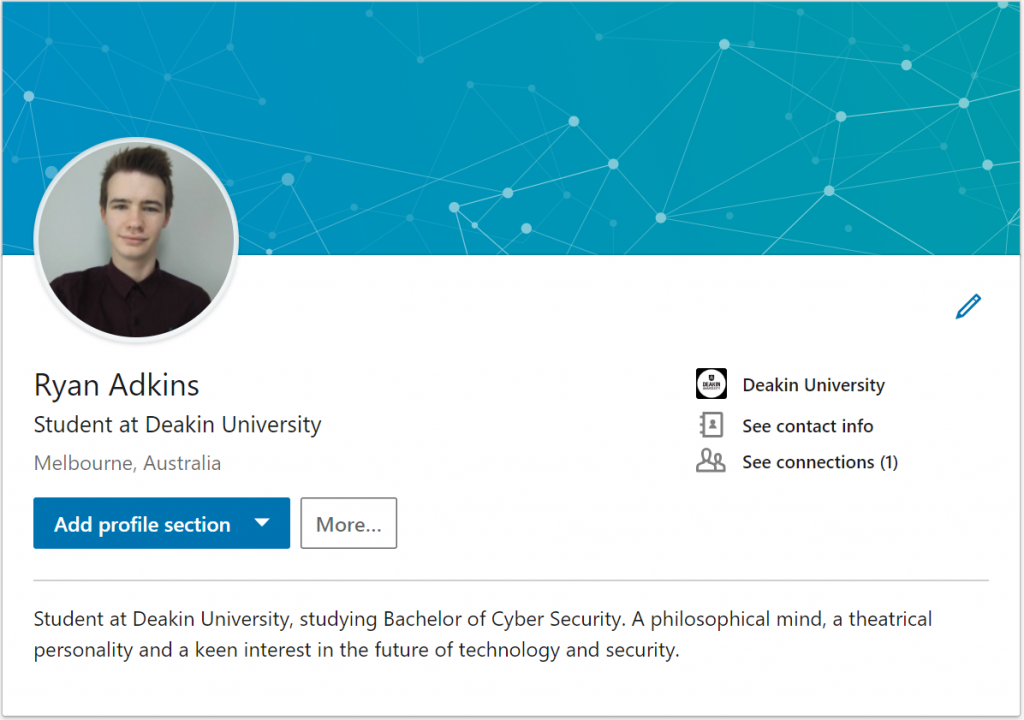Screen dimensions: 1024x720
Task: Click the connection count (1) number
Action: click(889, 463)
